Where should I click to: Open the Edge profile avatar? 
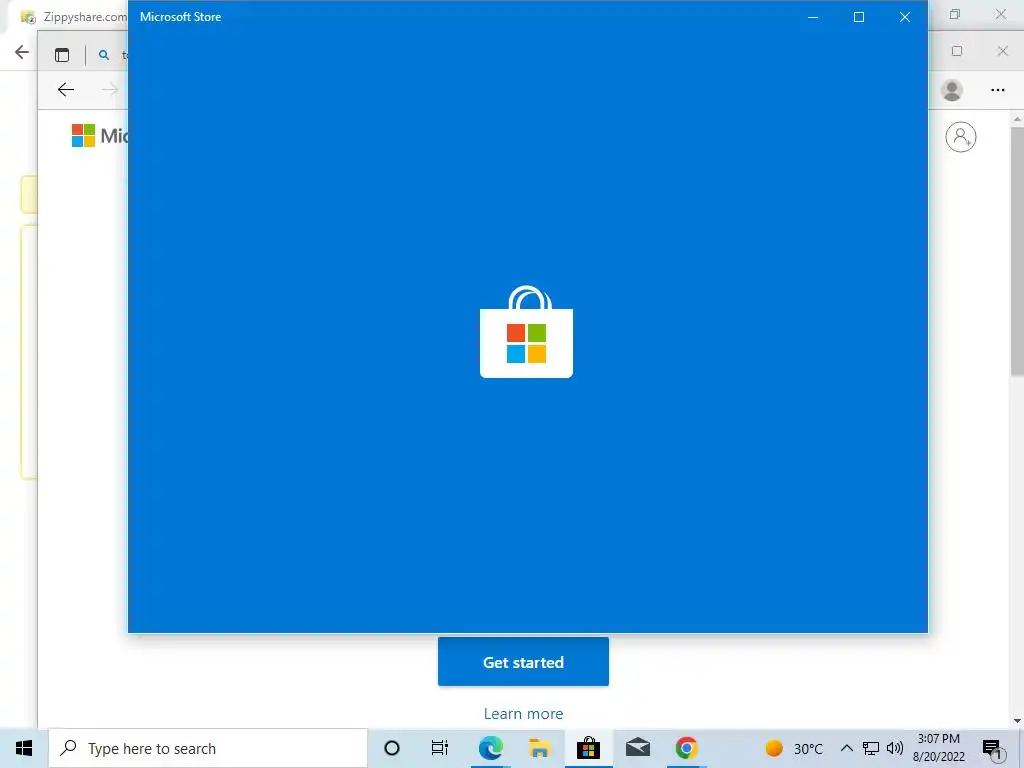pos(952,90)
